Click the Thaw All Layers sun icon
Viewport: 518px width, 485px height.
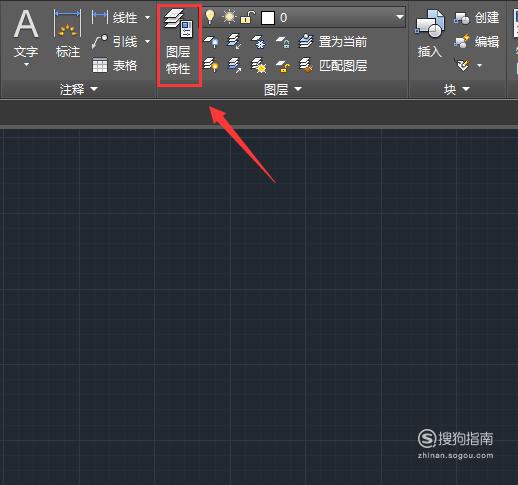pyautogui.click(x=259, y=65)
